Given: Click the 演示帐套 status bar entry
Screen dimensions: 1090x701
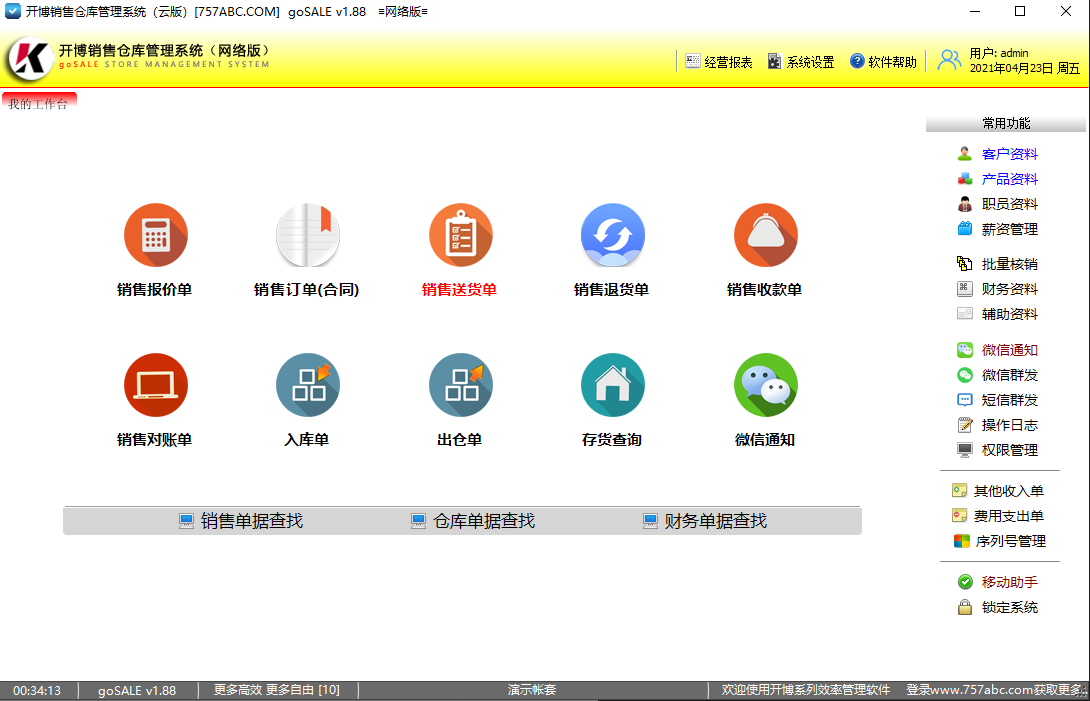Looking at the screenshot, I should pyautogui.click(x=532, y=690).
